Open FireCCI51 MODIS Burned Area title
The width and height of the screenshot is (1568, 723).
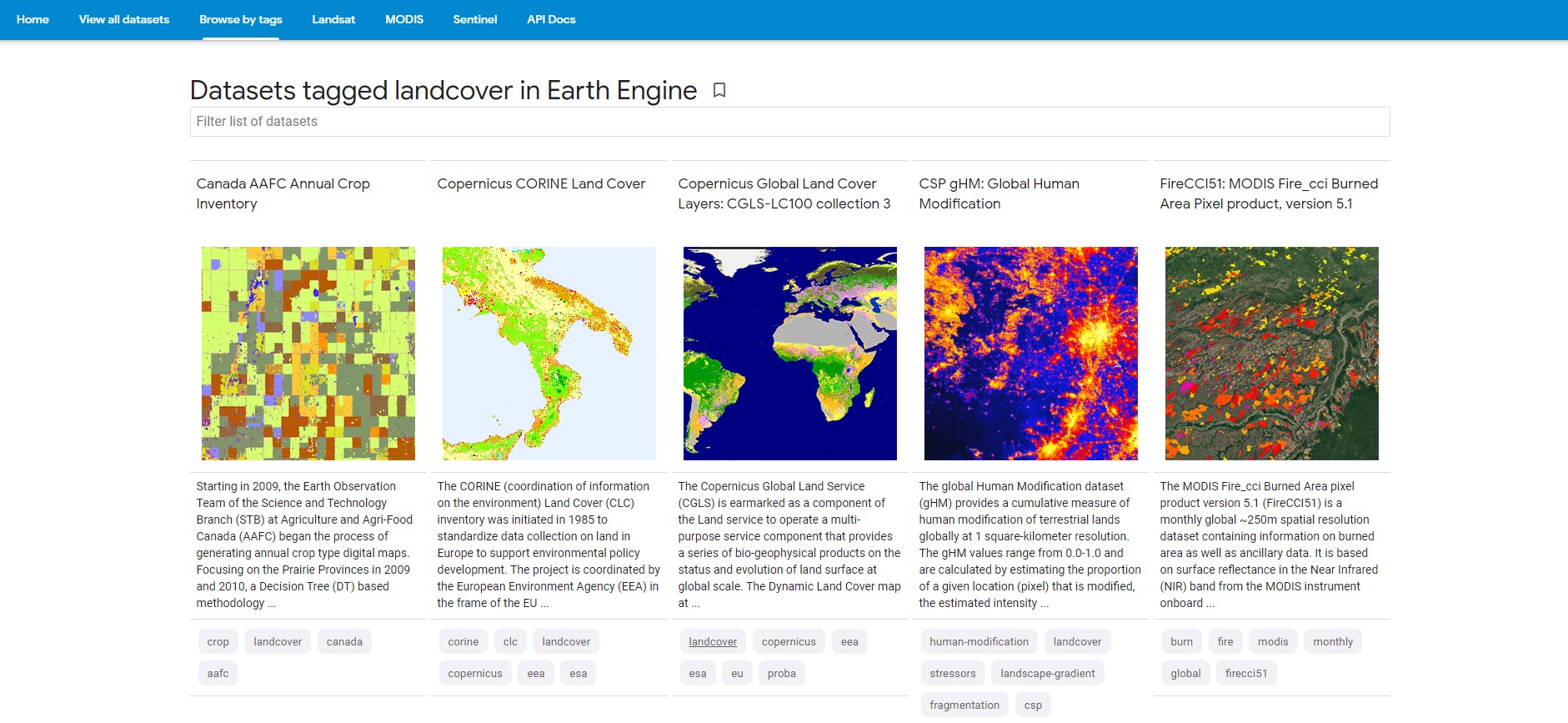pos(1269,193)
